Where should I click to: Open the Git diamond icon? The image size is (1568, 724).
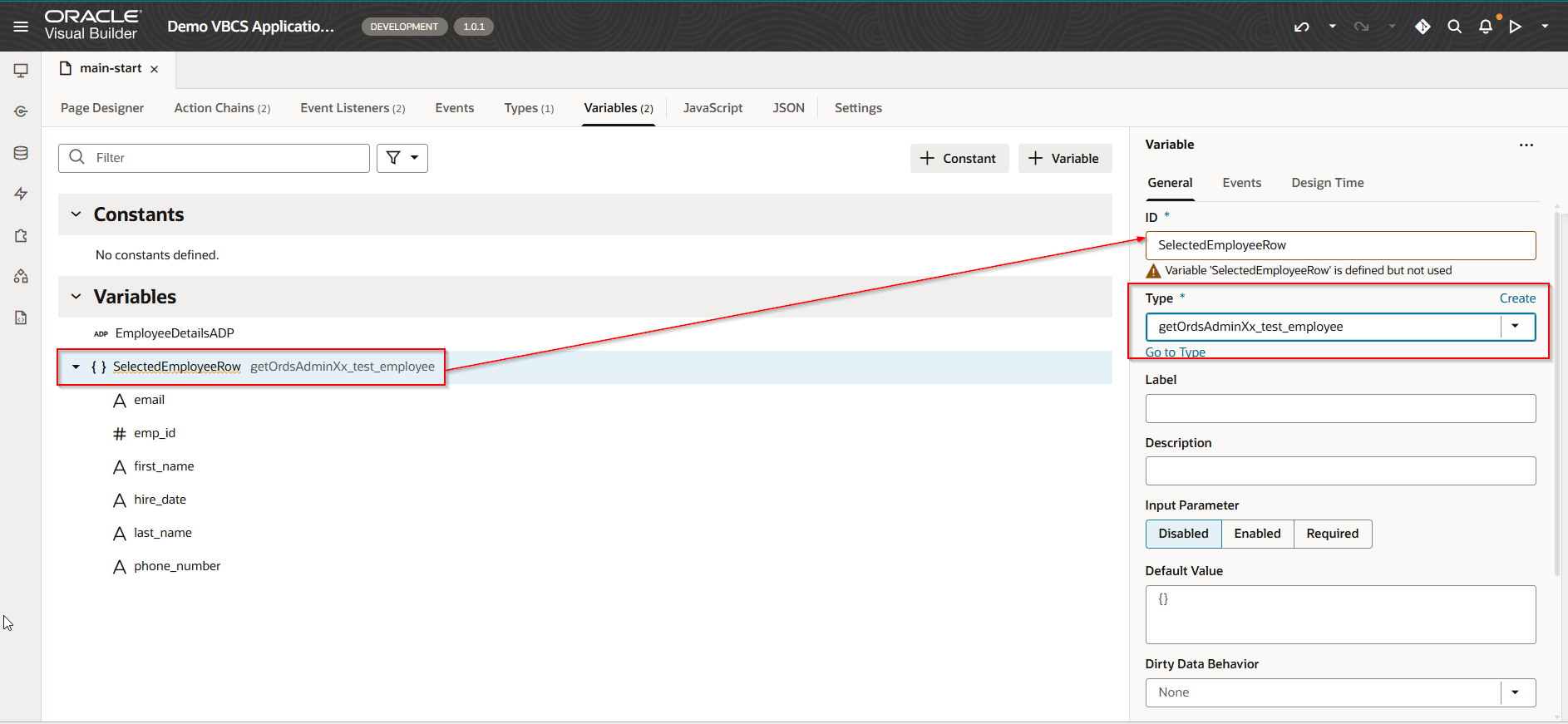point(1423,27)
